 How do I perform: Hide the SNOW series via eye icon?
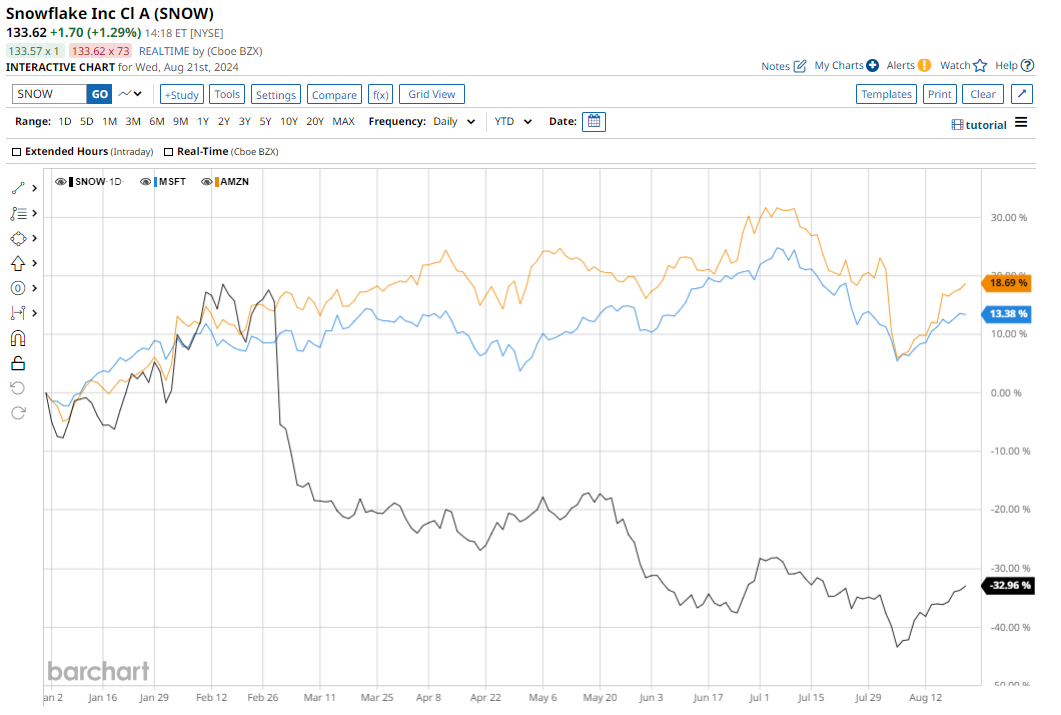[60, 182]
